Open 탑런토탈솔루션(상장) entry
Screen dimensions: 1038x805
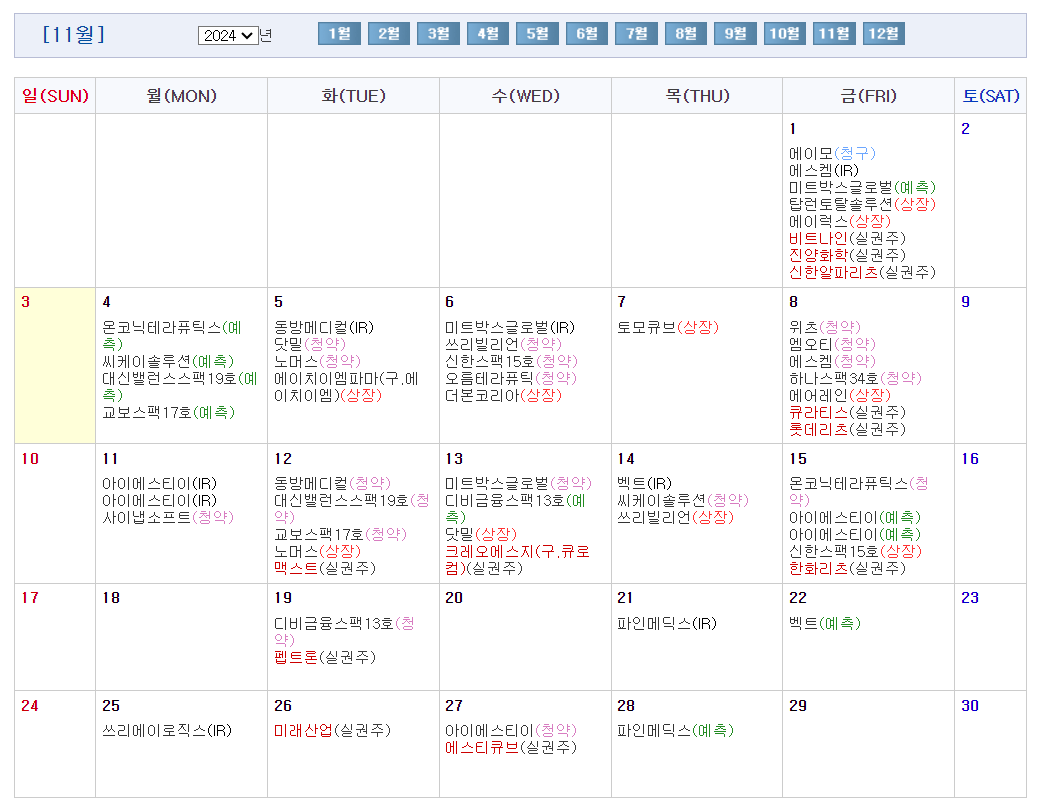click(862, 204)
